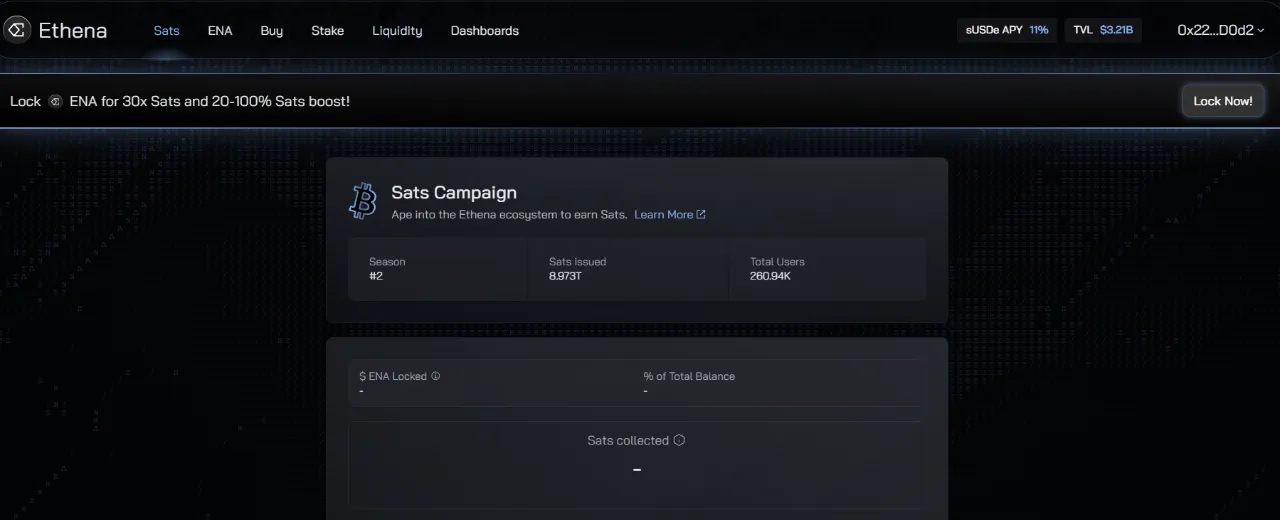This screenshot has width=1280, height=520.
Task: Click the Total Users 260.94K stat
Action: tap(827, 269)
